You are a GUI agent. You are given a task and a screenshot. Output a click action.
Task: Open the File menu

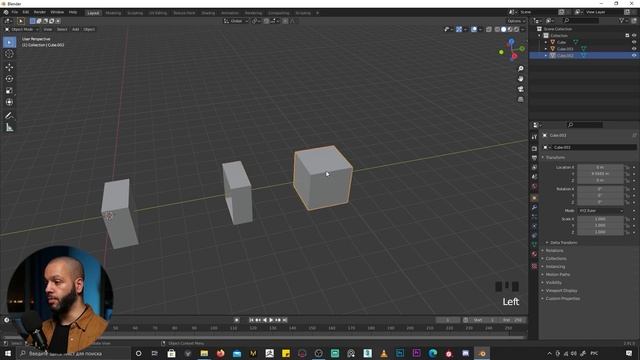[x=15, y=12]
